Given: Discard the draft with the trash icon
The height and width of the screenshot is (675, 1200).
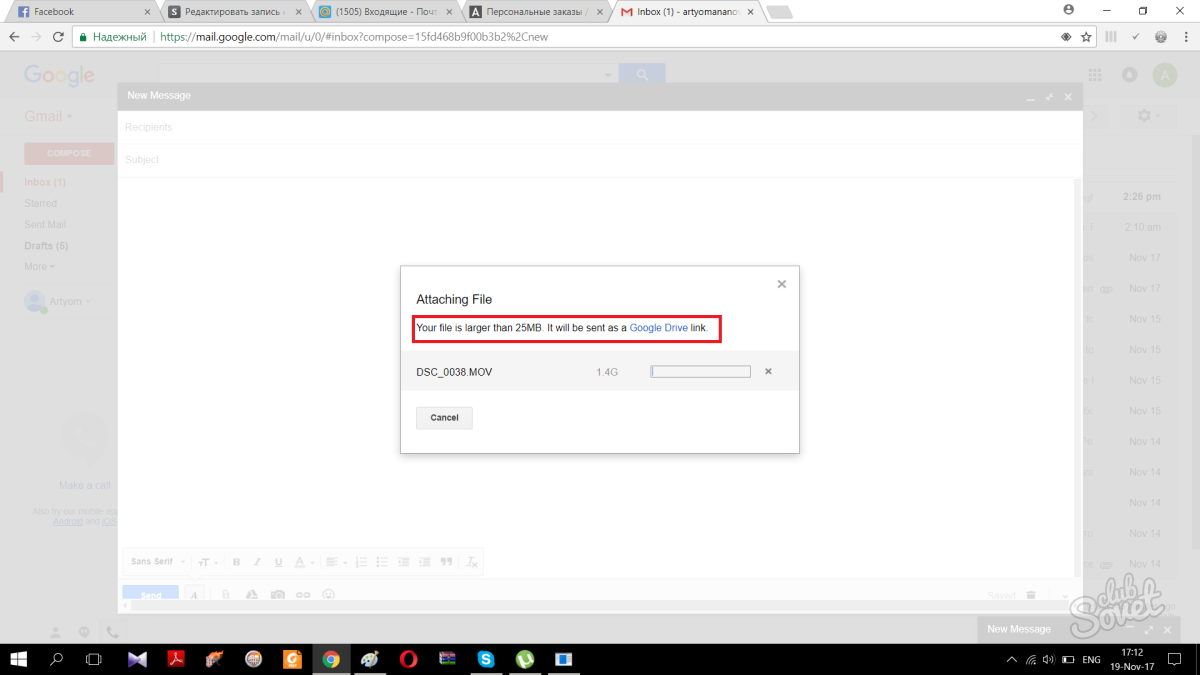Looking at the screenshot, I should tap(1031, 596).
